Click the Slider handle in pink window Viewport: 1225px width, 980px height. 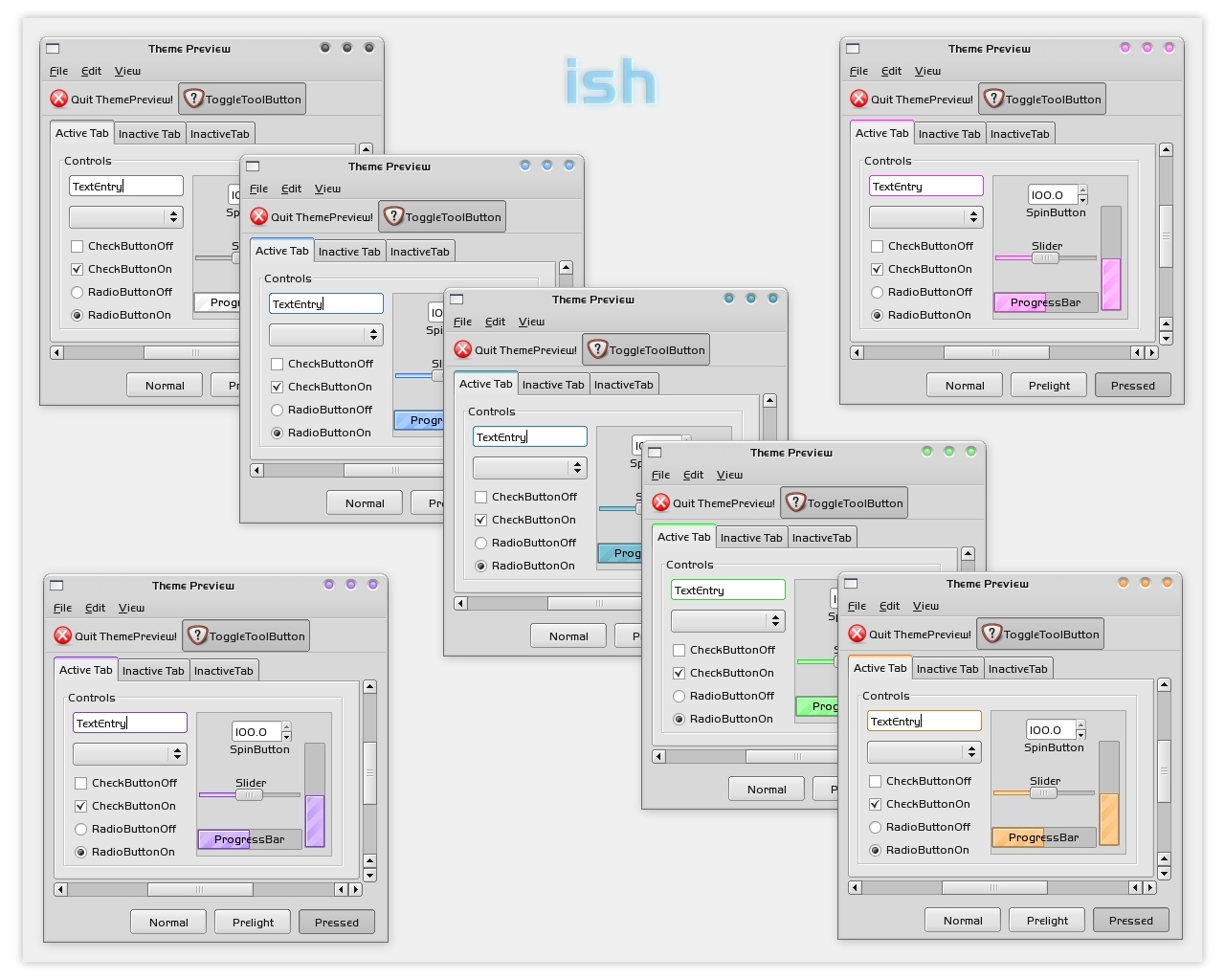point(1045,257)
